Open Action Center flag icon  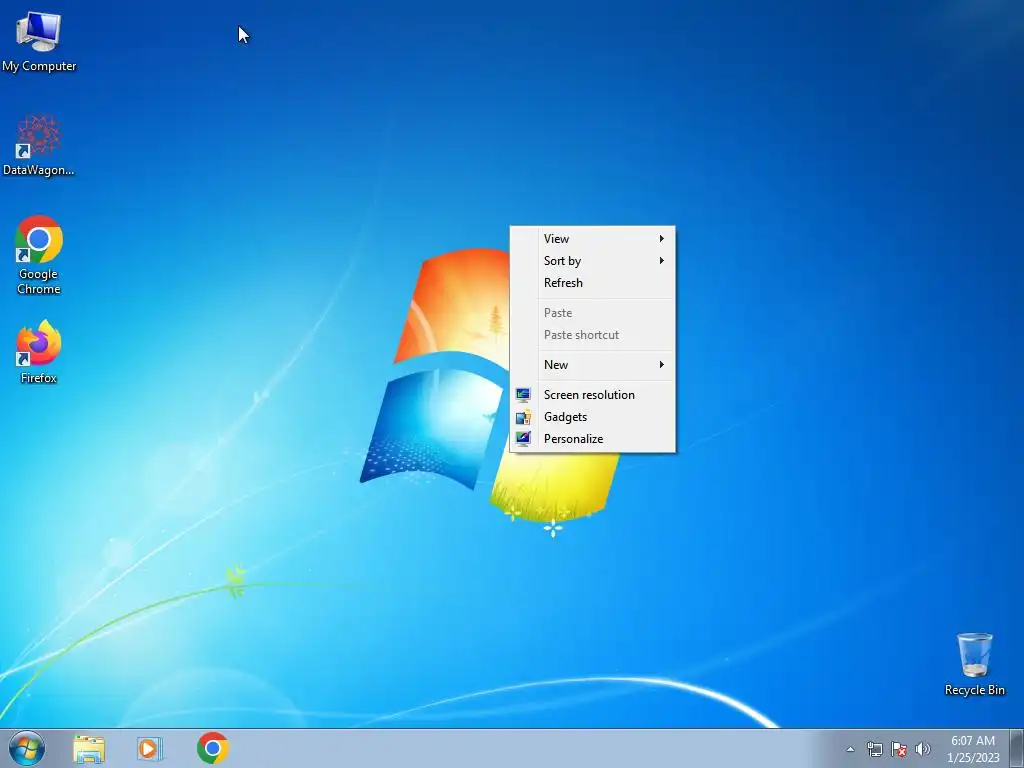(x=899, y=749)
